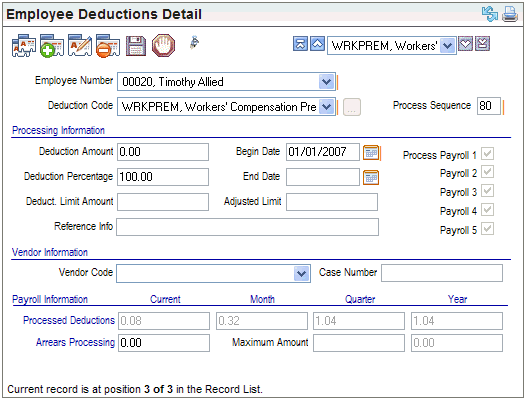Click the Processing Information section heading

[58, 130]
